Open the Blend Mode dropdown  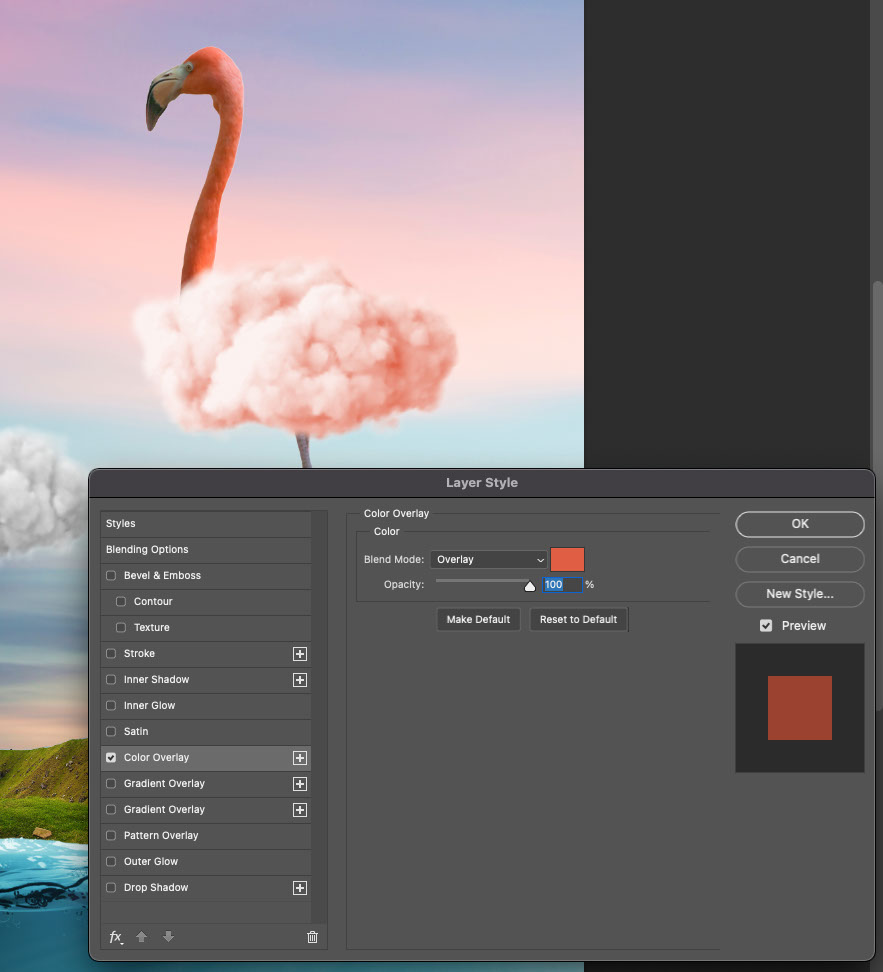tap(489, 560)
